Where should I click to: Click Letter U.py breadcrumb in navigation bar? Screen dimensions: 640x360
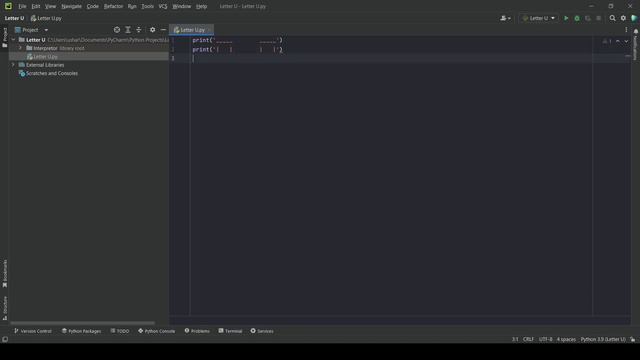[46, 18]
